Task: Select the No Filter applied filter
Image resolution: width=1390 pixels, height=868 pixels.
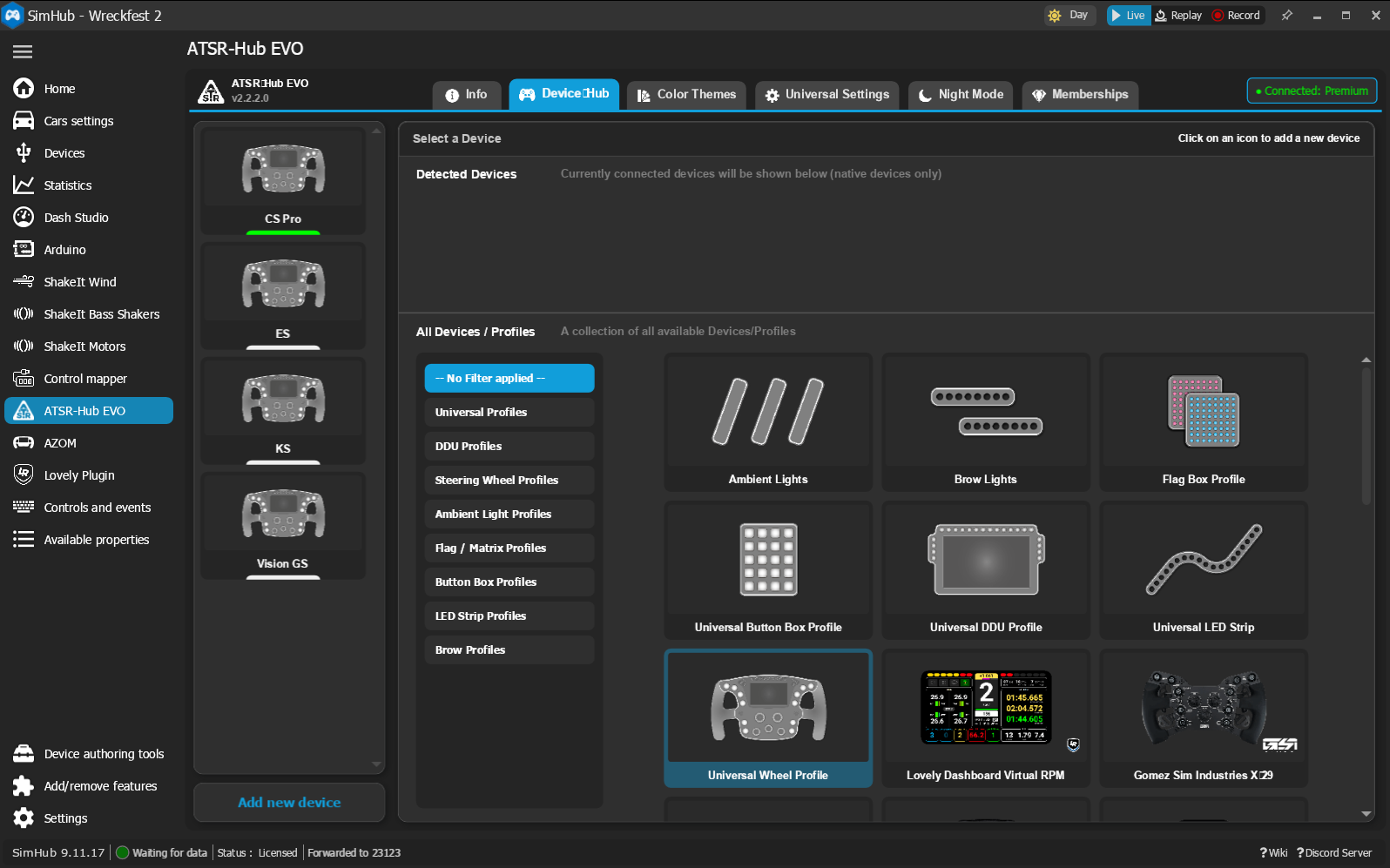Action: (x=509, y=379)
